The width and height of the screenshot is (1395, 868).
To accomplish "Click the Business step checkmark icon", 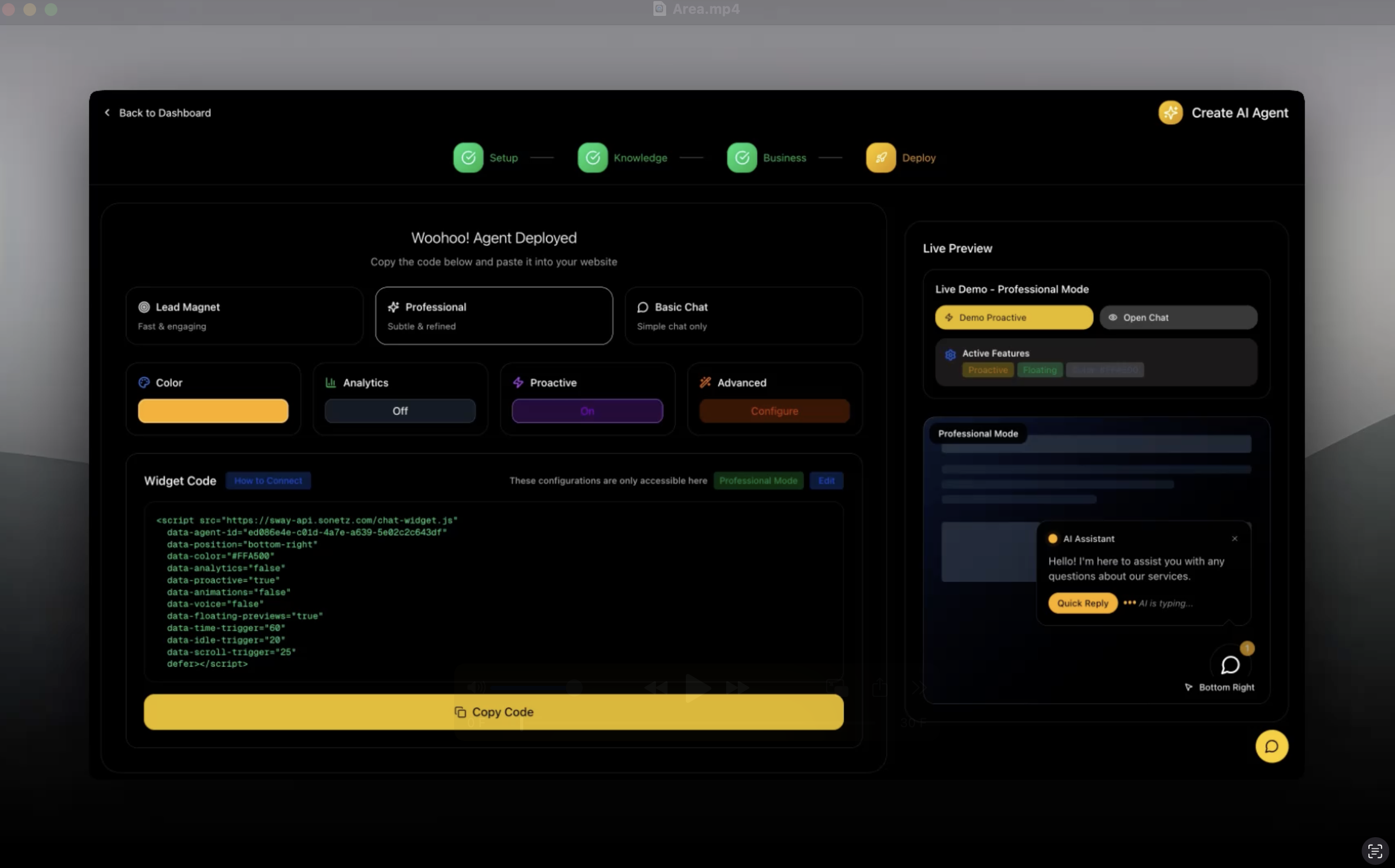I will [x=741, y=157].
